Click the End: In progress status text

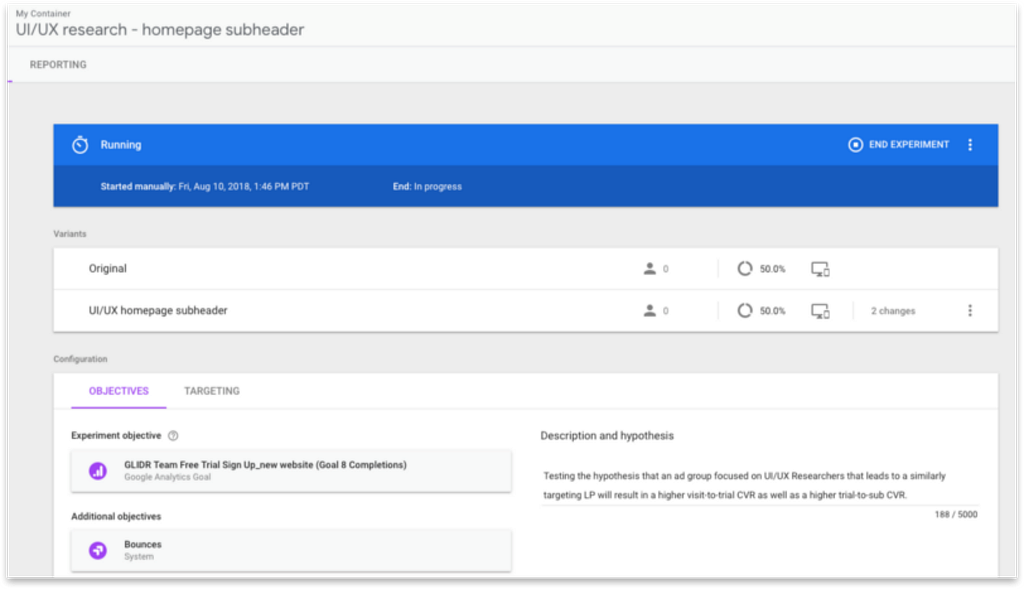(427, 186)
